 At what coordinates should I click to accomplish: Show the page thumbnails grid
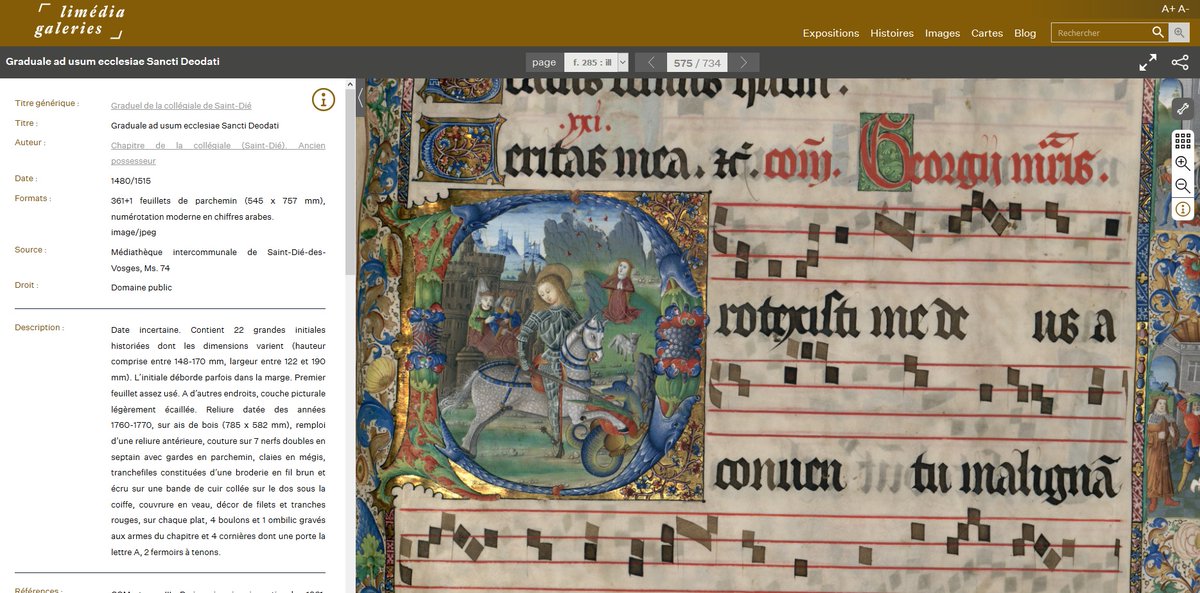click(x=1182, y=141)
